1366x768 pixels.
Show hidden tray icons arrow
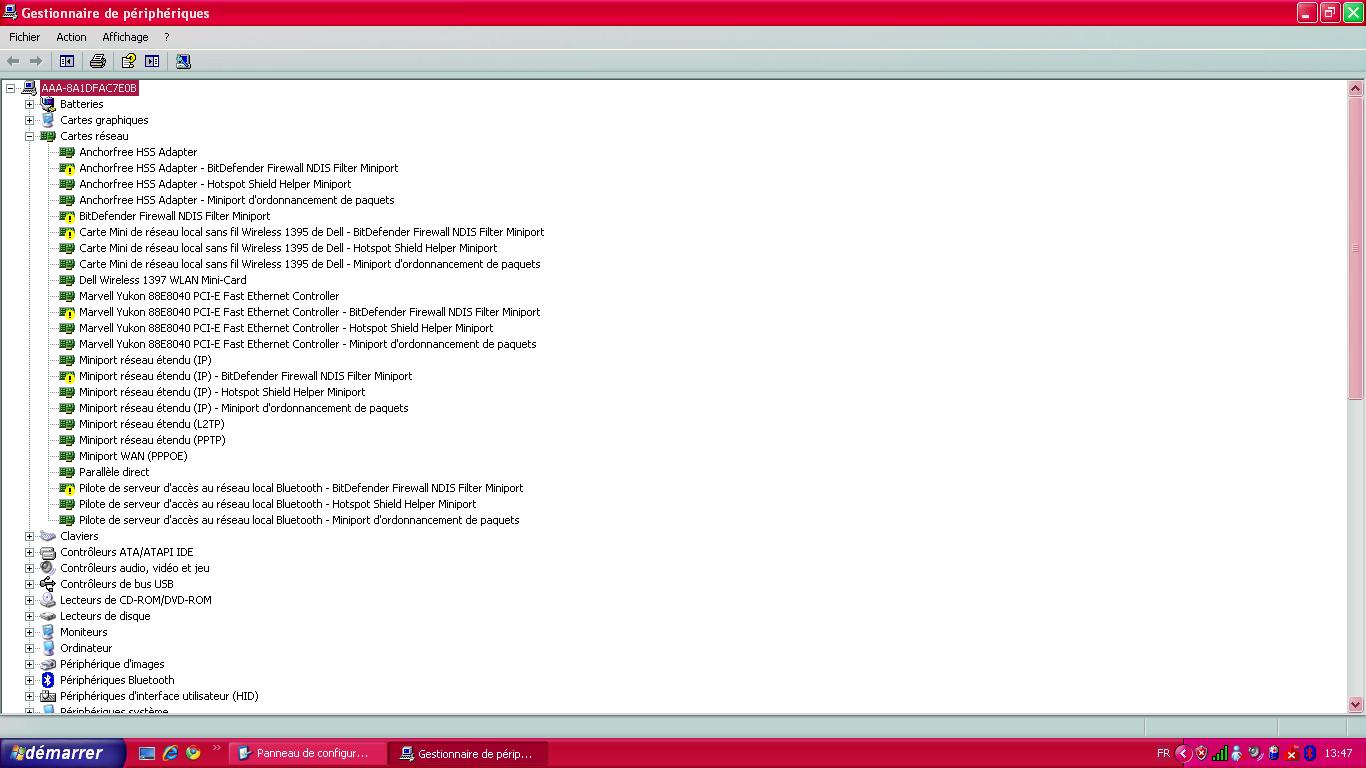(1183, 753)
